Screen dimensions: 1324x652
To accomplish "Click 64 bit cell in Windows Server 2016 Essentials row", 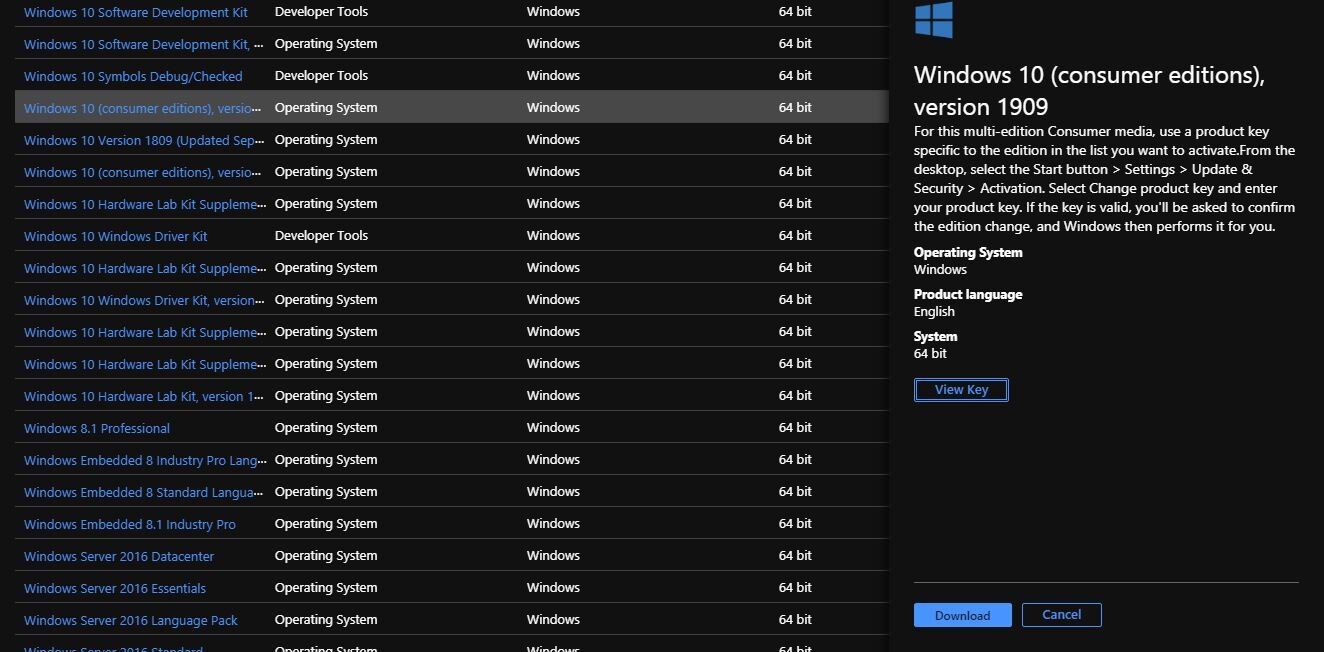I will click(795, 587).
